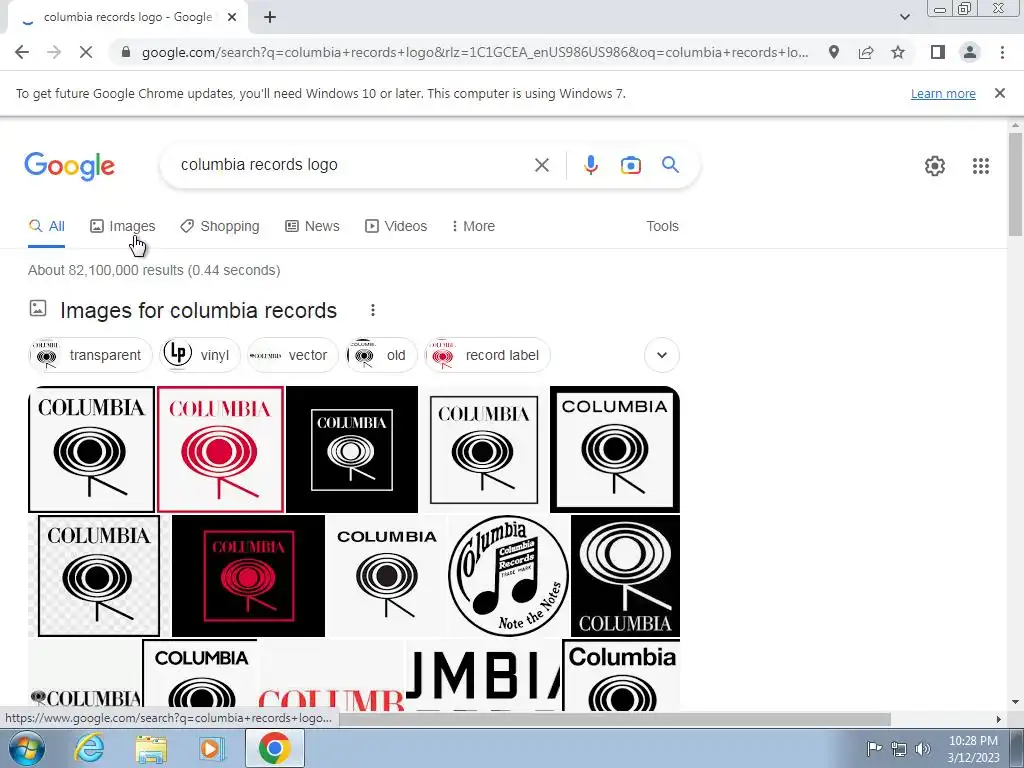Click the Learn more link

click(x=943, y=94)
